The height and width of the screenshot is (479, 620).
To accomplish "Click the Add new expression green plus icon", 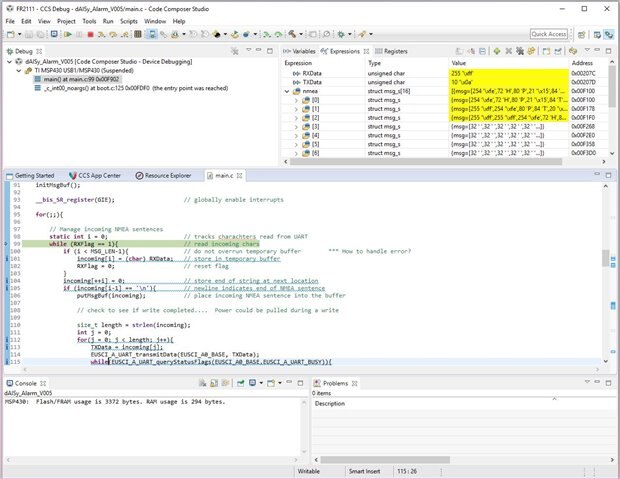I will tap(495, 50).
